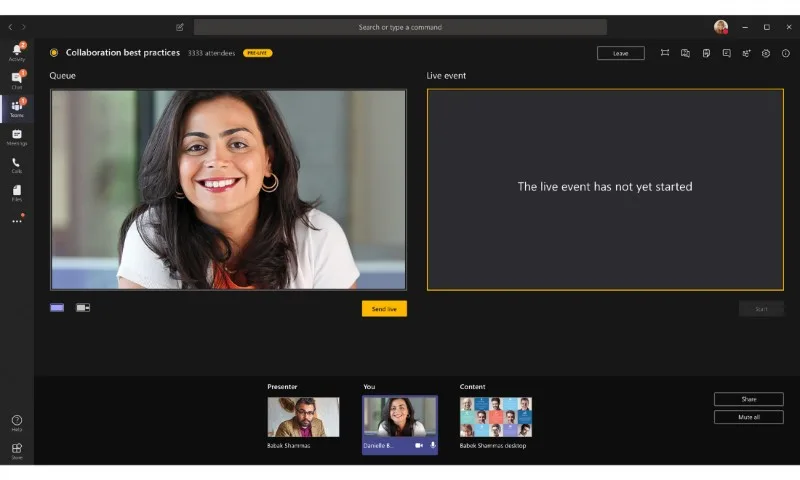This screenshot has width=800, height=480.
Task: Open the add participants icon
Action: click(x=746, y=53)
